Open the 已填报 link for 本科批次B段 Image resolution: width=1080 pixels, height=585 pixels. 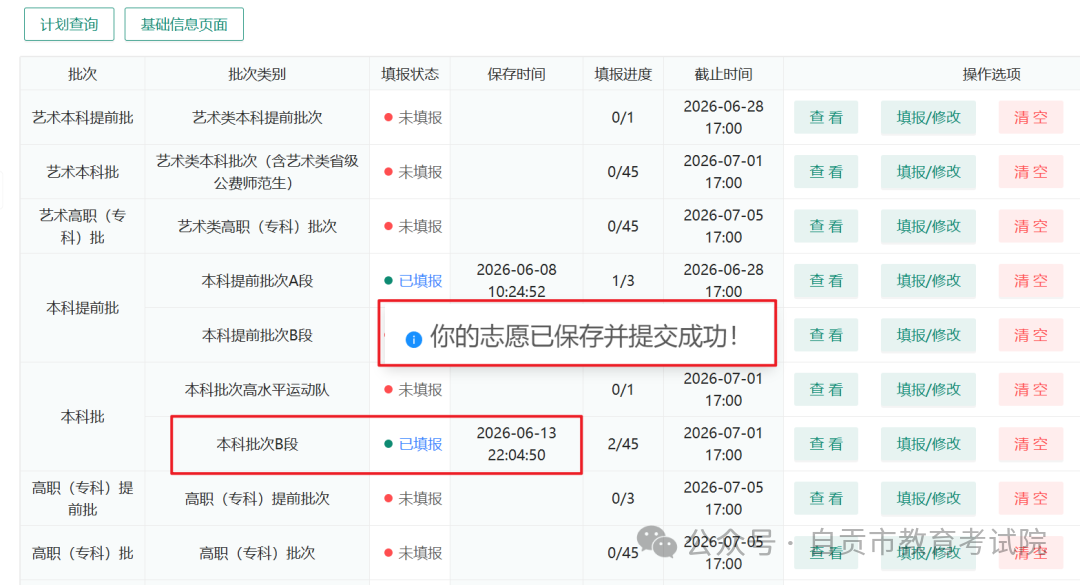(420, 444)
